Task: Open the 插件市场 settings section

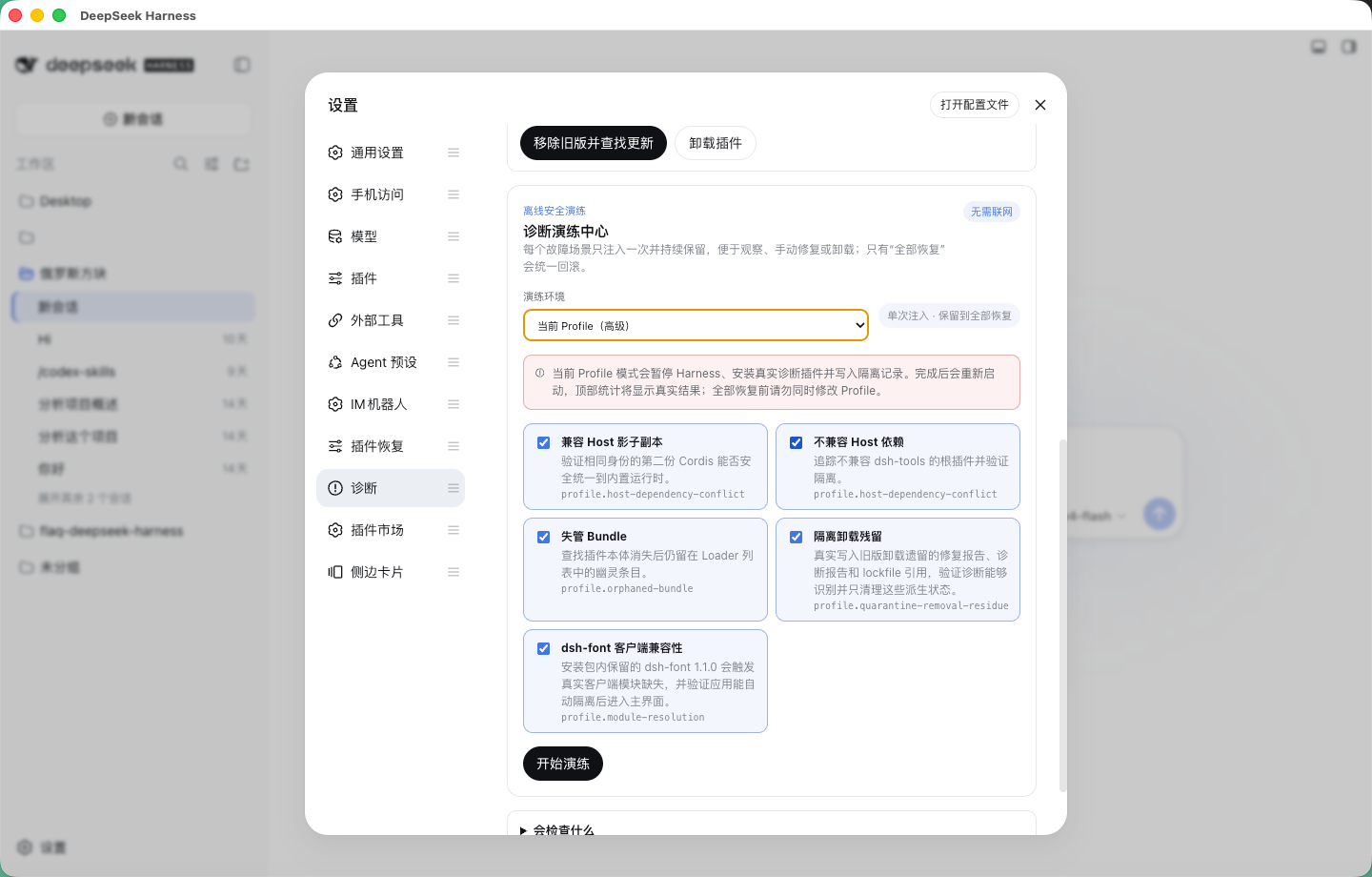Action: tap(391, 530)
